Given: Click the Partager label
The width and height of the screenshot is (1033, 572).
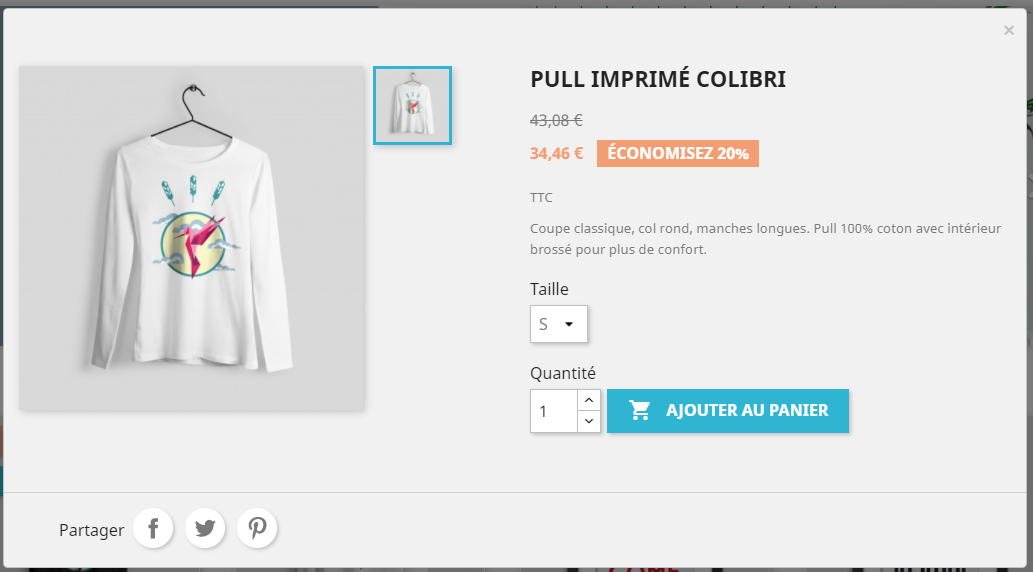Looking at the screenshot, I should point(92,530).
